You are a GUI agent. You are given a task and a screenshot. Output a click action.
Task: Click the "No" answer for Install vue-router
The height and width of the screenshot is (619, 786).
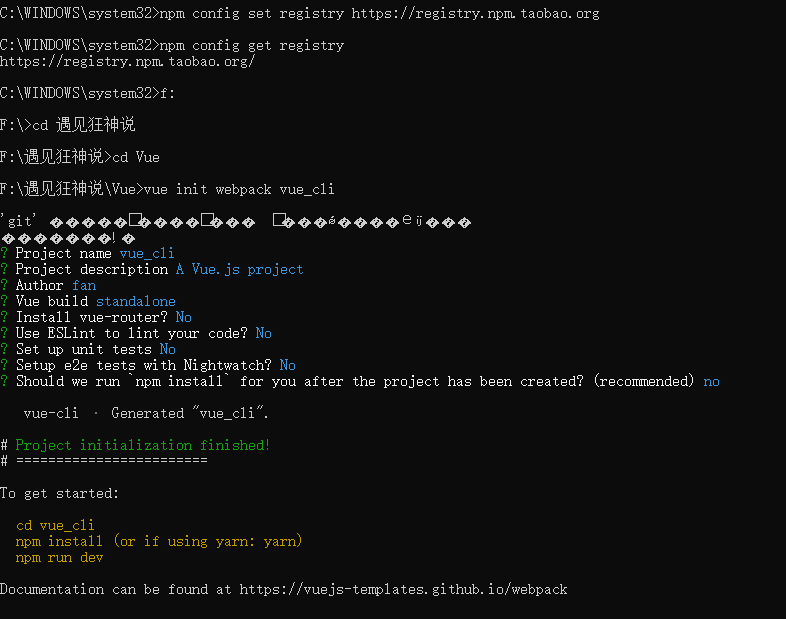click(x=184, y=317)
